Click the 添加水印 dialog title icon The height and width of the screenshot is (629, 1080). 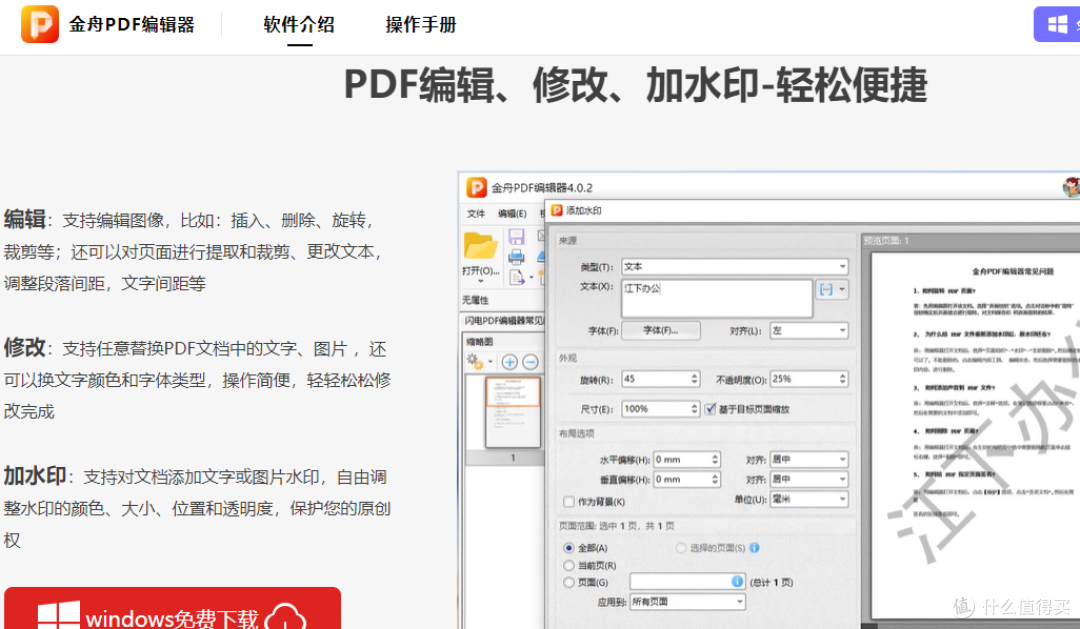click(x=557, y=211)
